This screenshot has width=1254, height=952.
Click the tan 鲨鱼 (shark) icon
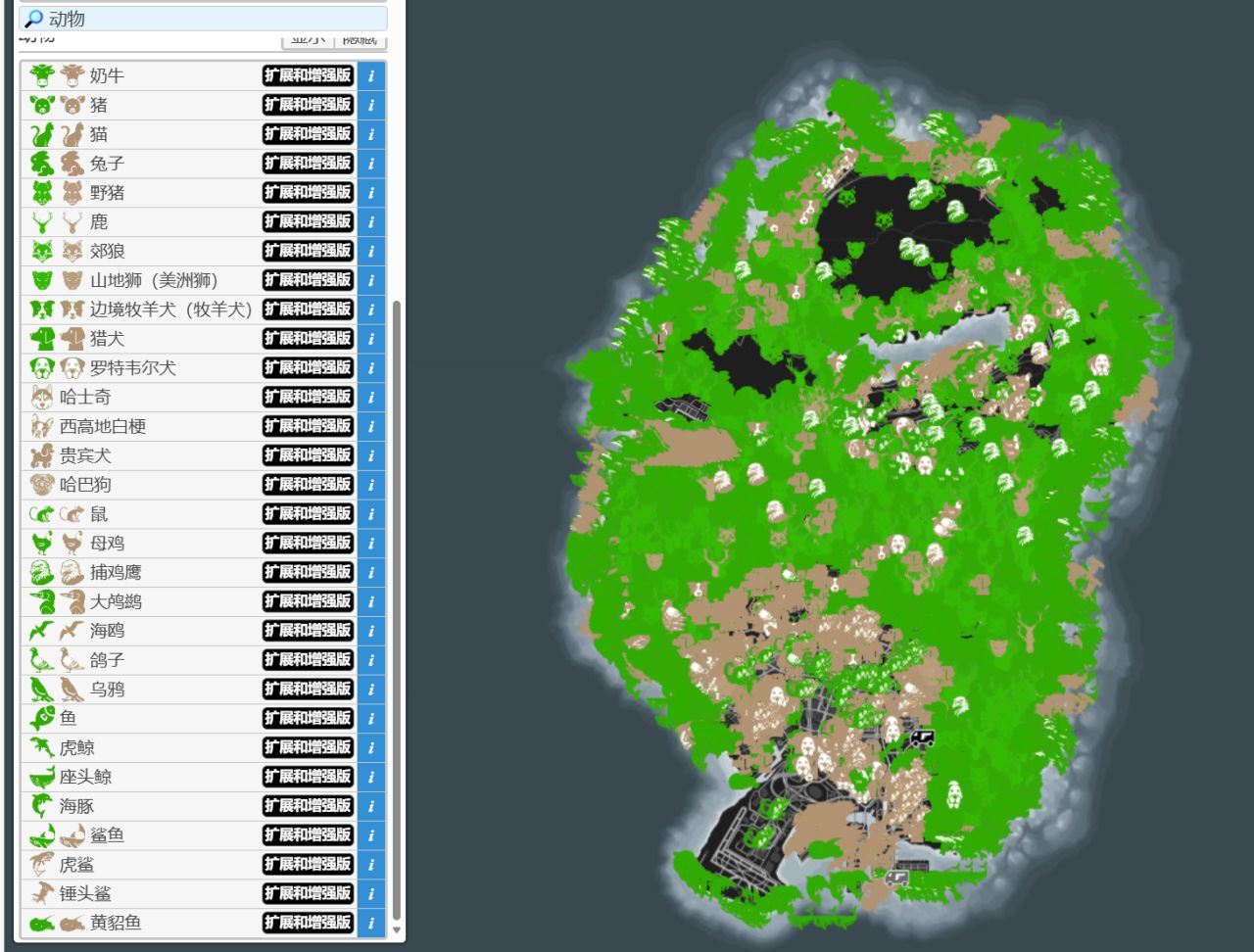coord(72,835)
